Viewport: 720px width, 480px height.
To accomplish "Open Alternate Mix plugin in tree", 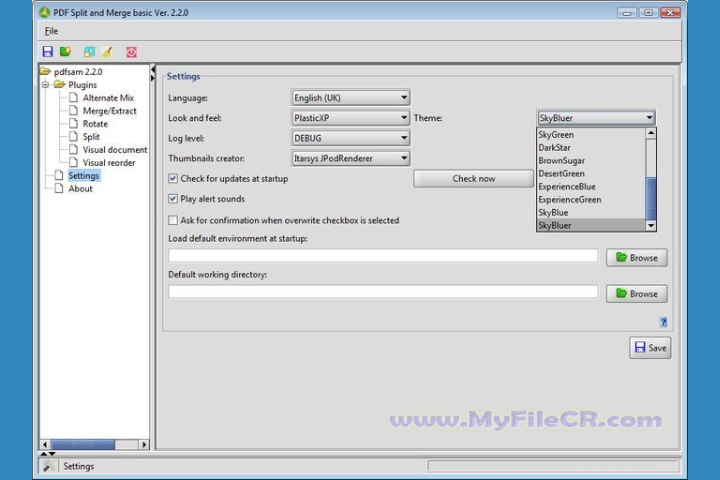I will pyautogui.click(x=108, y=97).
